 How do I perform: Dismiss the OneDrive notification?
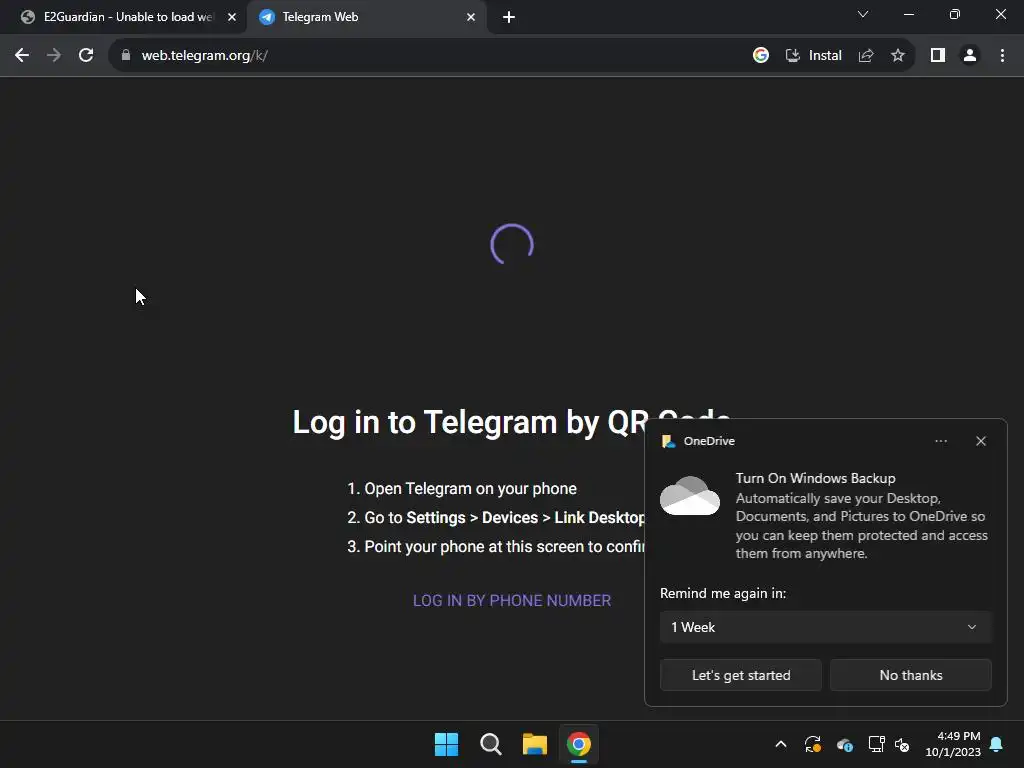pyautogui.click(x=981, y=441)
